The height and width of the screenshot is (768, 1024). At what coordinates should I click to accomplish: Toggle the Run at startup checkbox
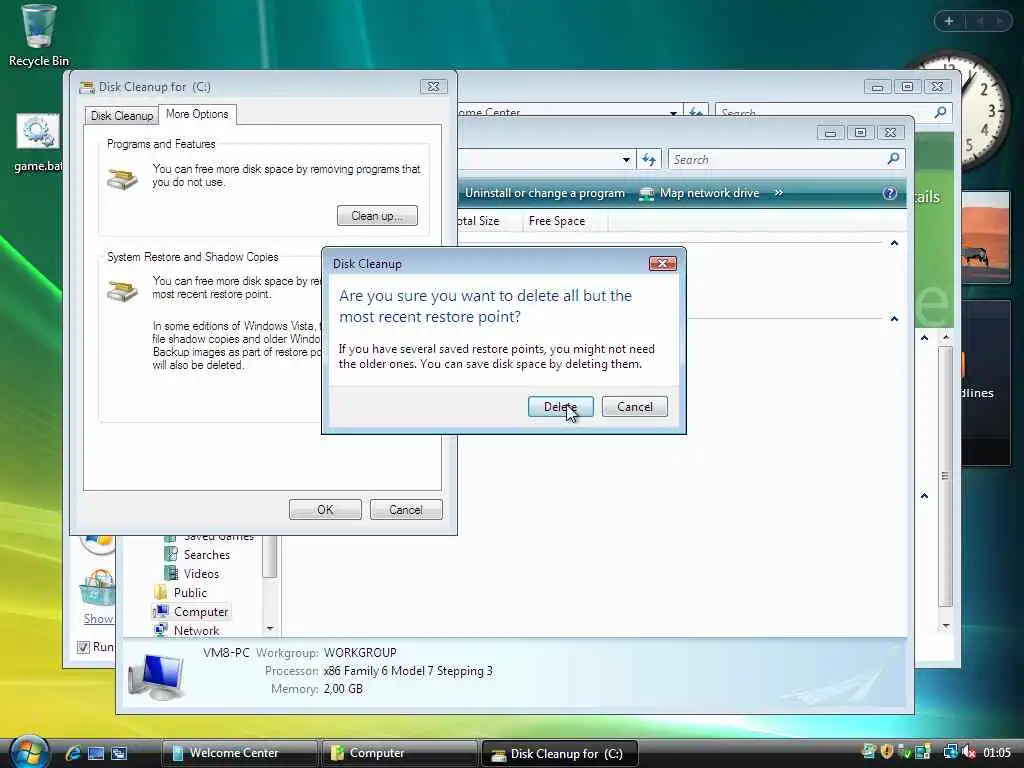point(83,647)
